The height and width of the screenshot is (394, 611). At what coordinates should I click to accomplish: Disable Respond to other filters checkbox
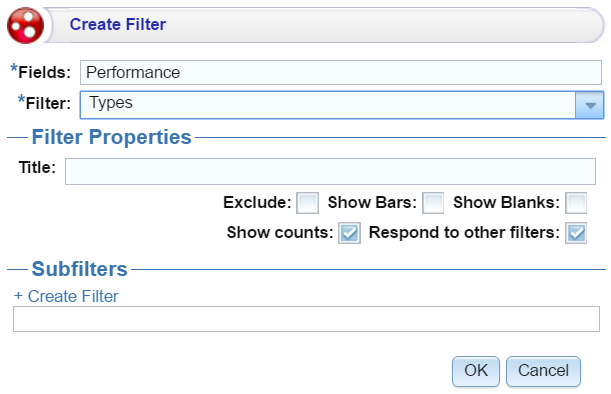576,233
